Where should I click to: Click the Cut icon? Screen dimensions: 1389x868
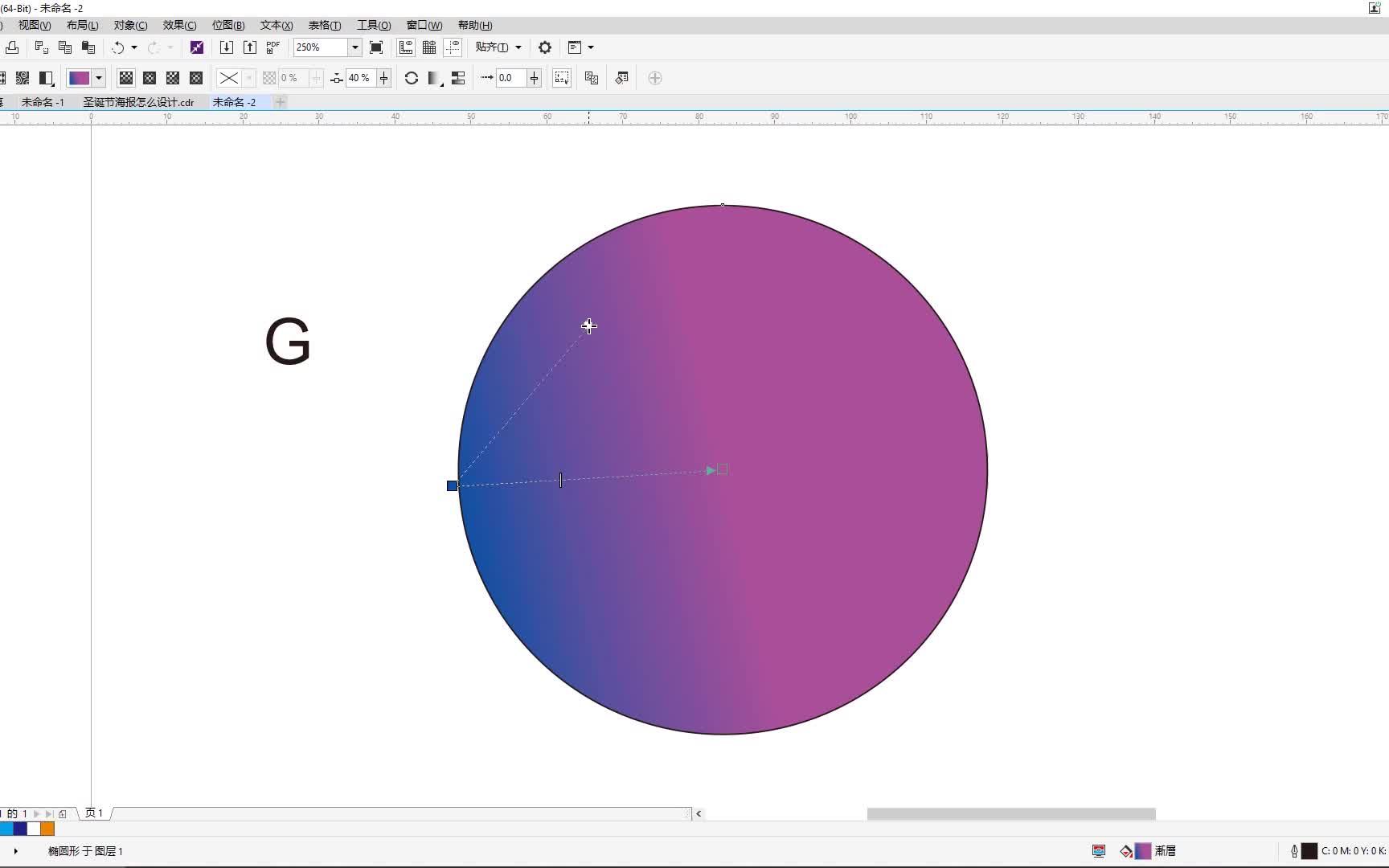tap(41, 47)
